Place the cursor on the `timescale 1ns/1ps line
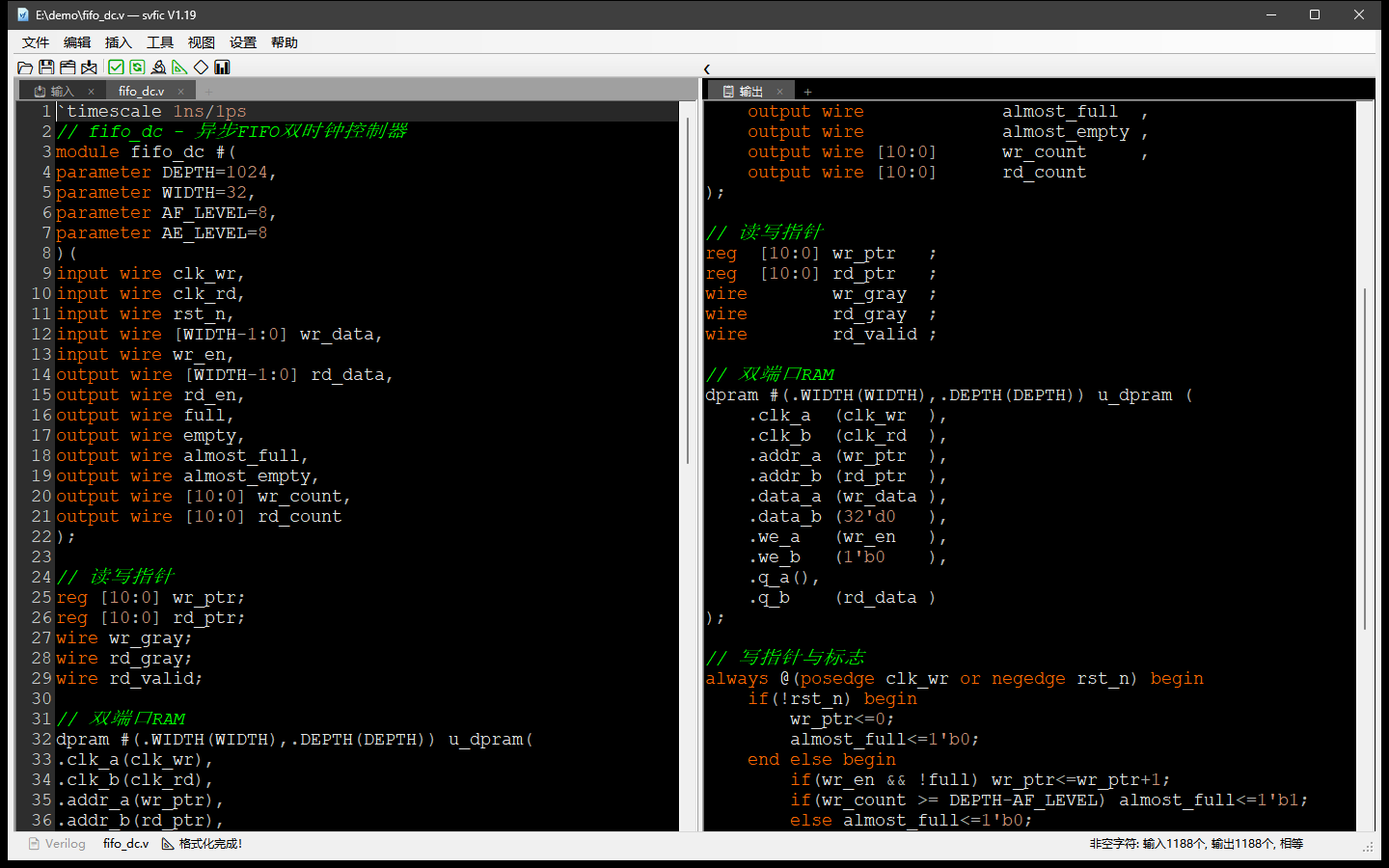The width and height of the screenshot is (1389, 868). tap(151, 112)
